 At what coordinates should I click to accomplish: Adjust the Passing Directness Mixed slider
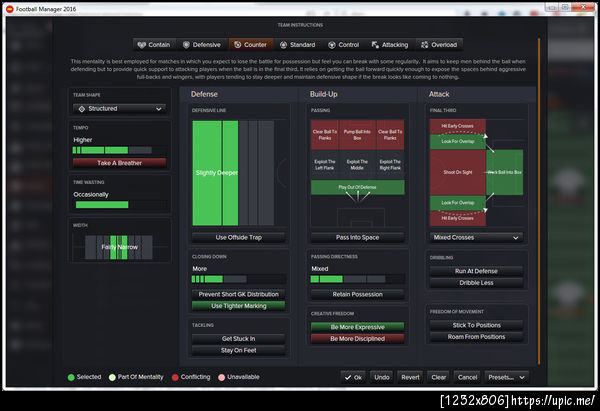[357, 279]
